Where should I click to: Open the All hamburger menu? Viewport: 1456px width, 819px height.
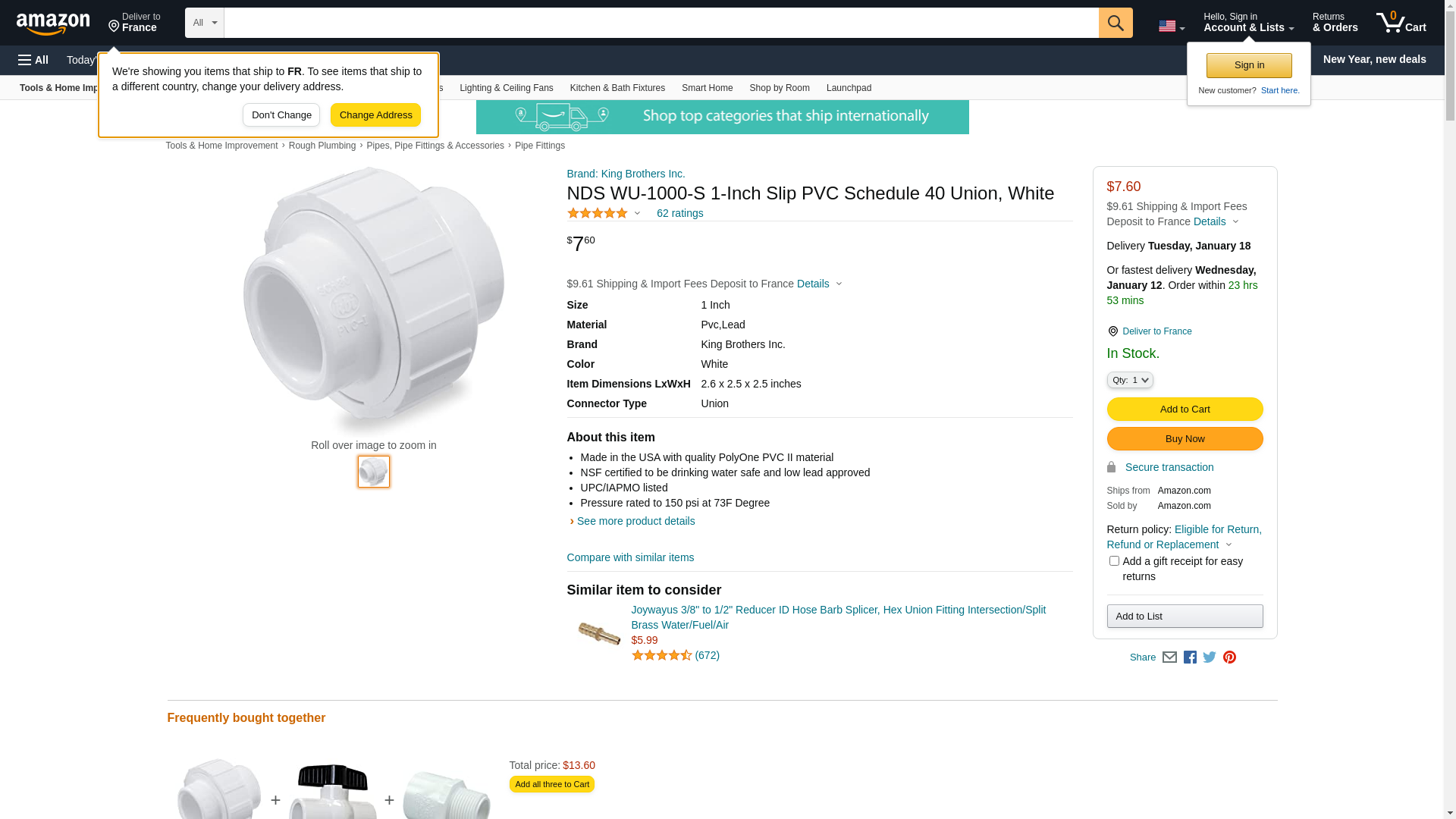33,60
